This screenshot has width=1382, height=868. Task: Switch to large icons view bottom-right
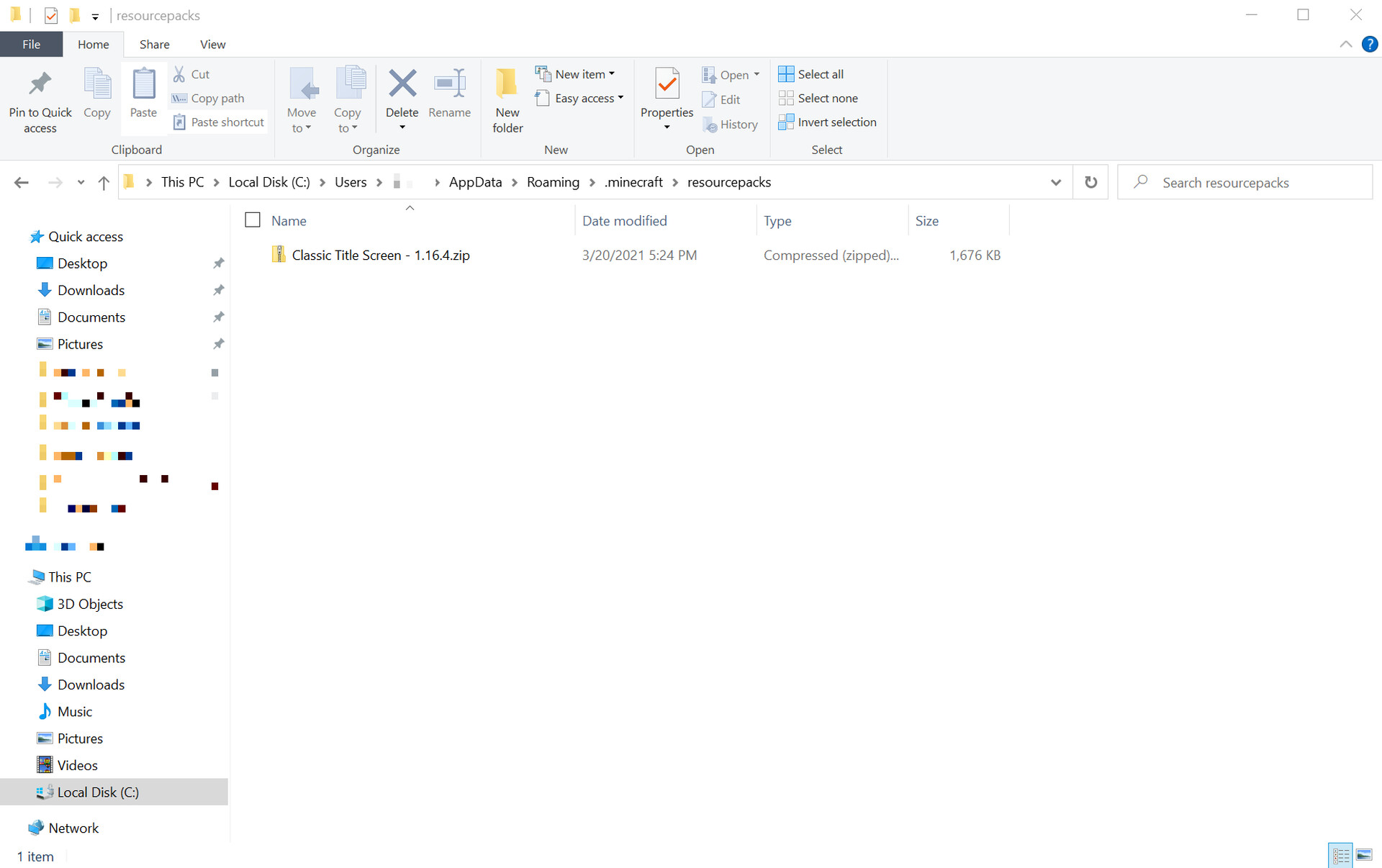[x=1364, y=855]
